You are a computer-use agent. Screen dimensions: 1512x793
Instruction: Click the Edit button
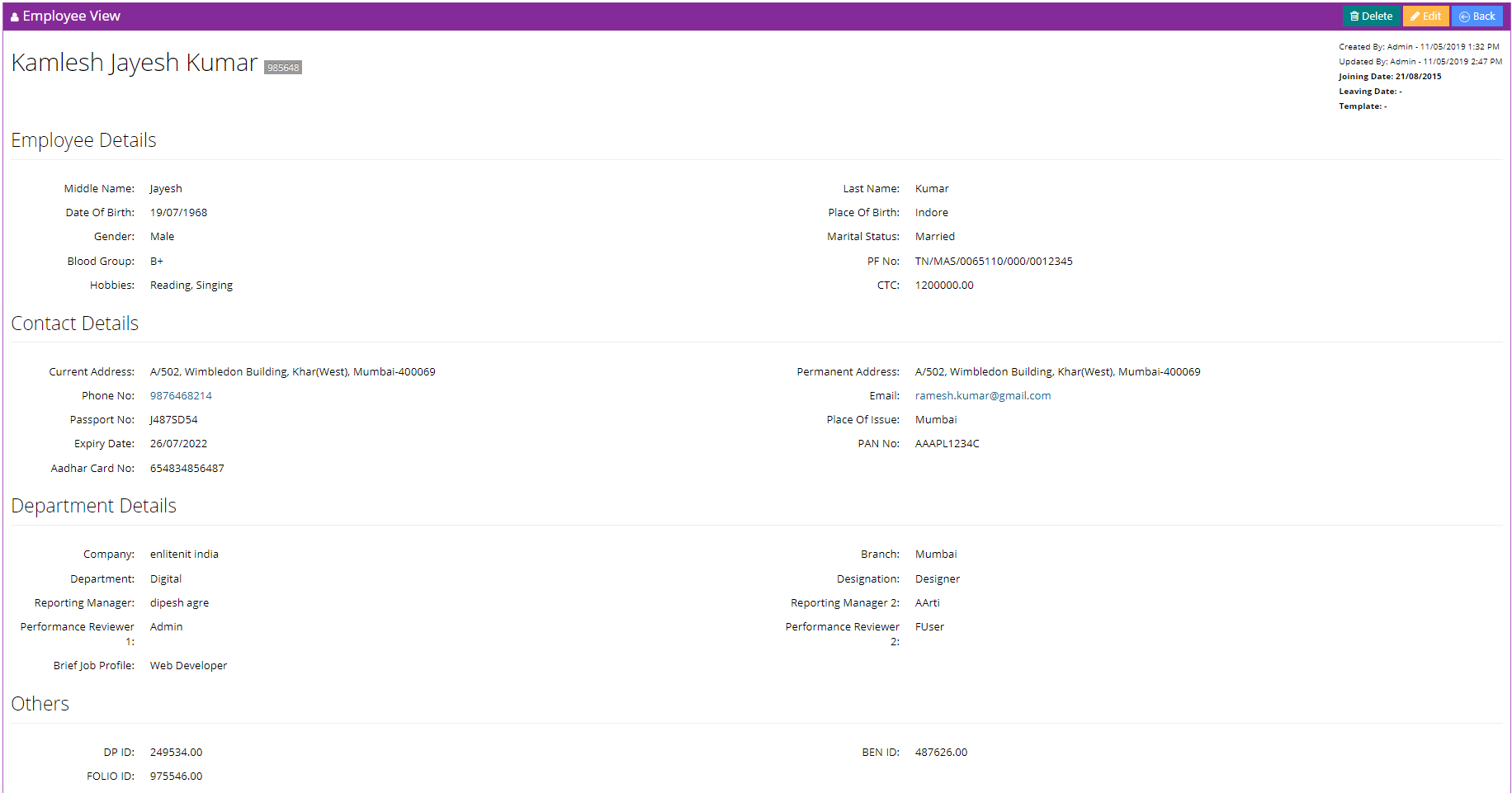1425,17
